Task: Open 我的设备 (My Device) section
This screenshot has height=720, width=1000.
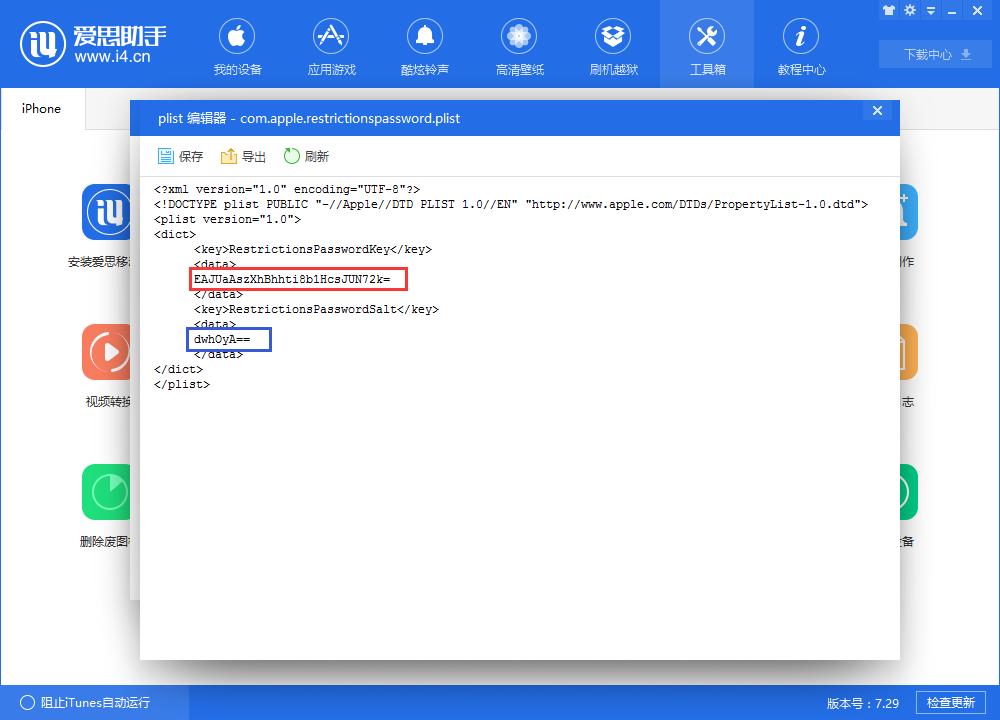Action: point(237,48)
